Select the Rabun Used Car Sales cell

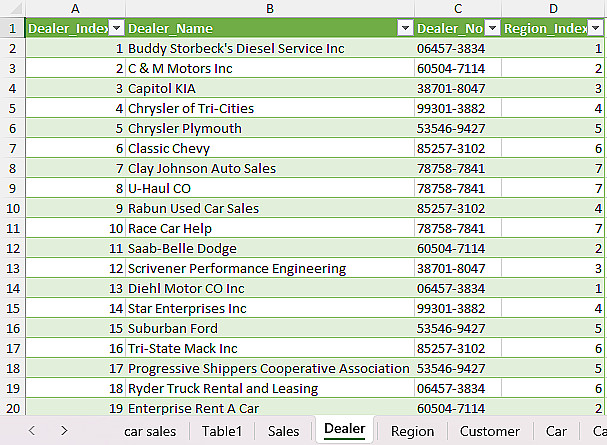[x=270, y=209]
